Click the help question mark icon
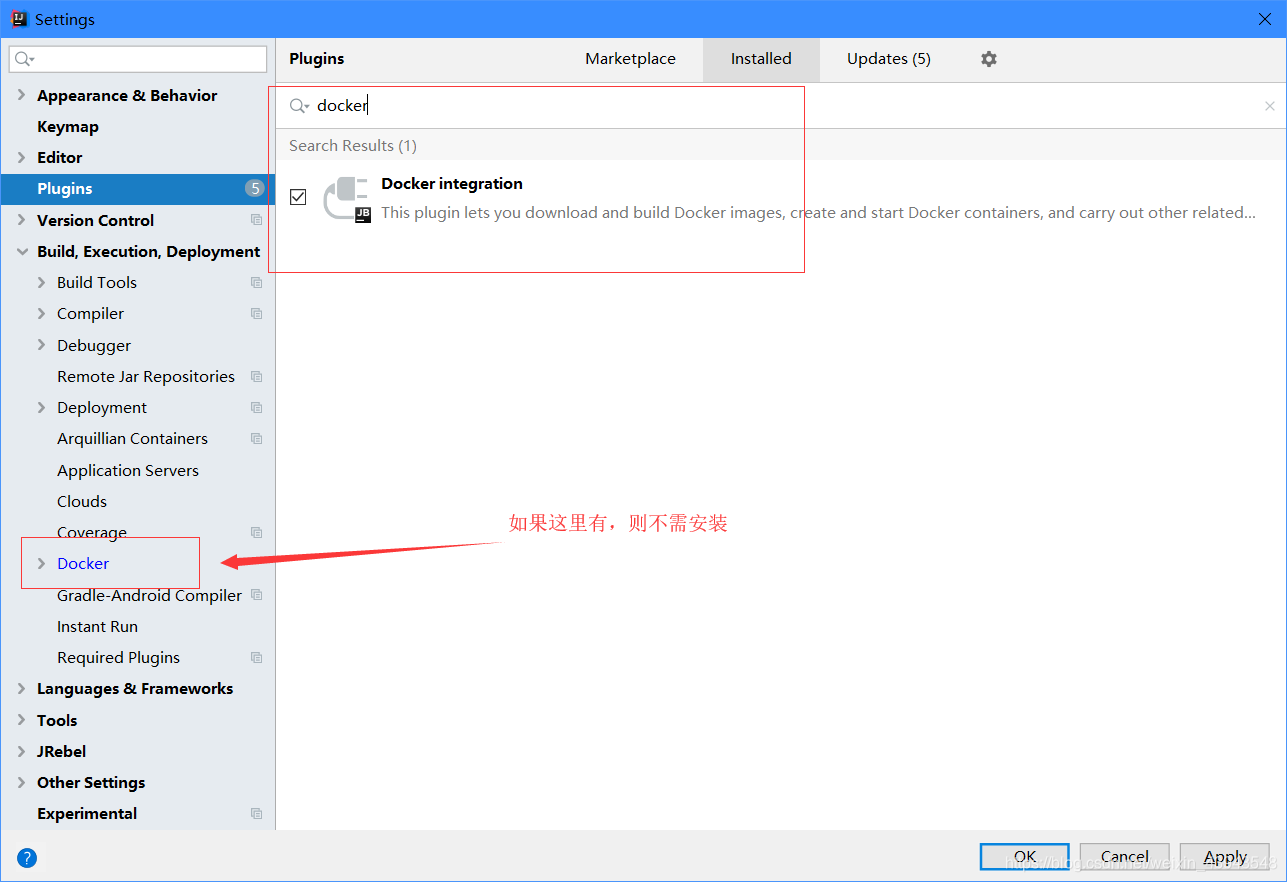 (x=27, y=857)
